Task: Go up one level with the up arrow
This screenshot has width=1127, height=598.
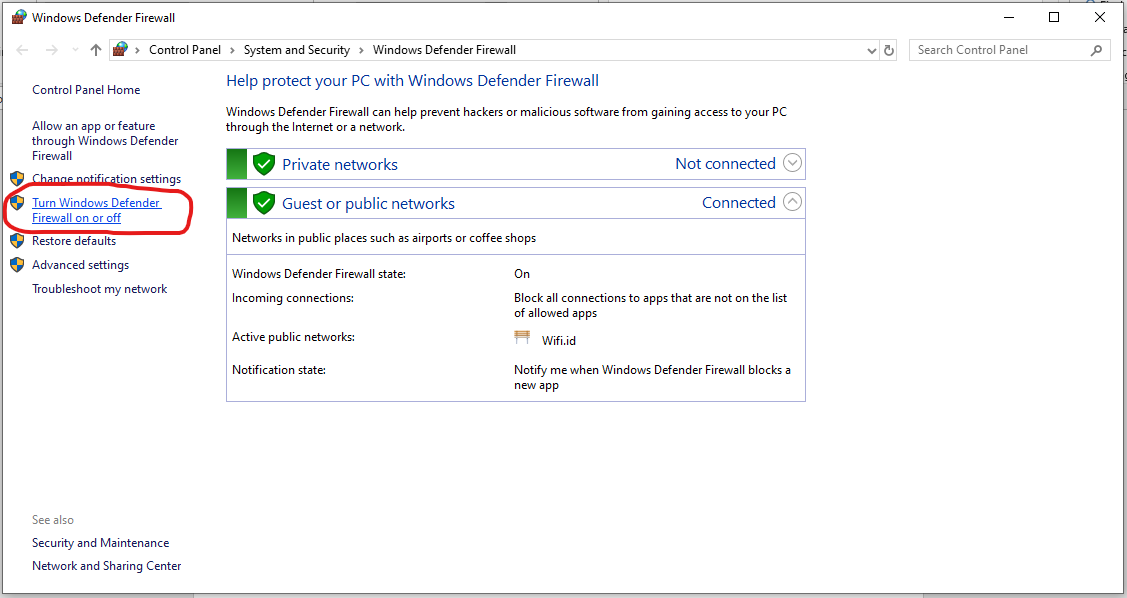Action: click(x=96, y=50)
